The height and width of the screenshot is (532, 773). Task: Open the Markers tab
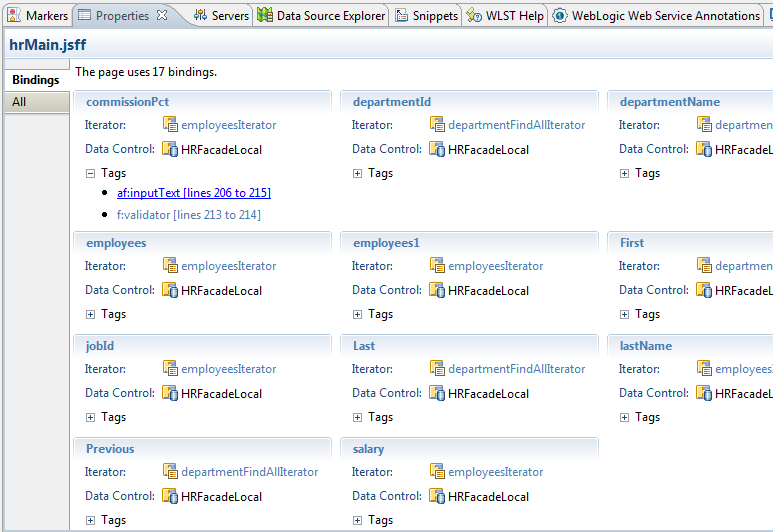37,16
